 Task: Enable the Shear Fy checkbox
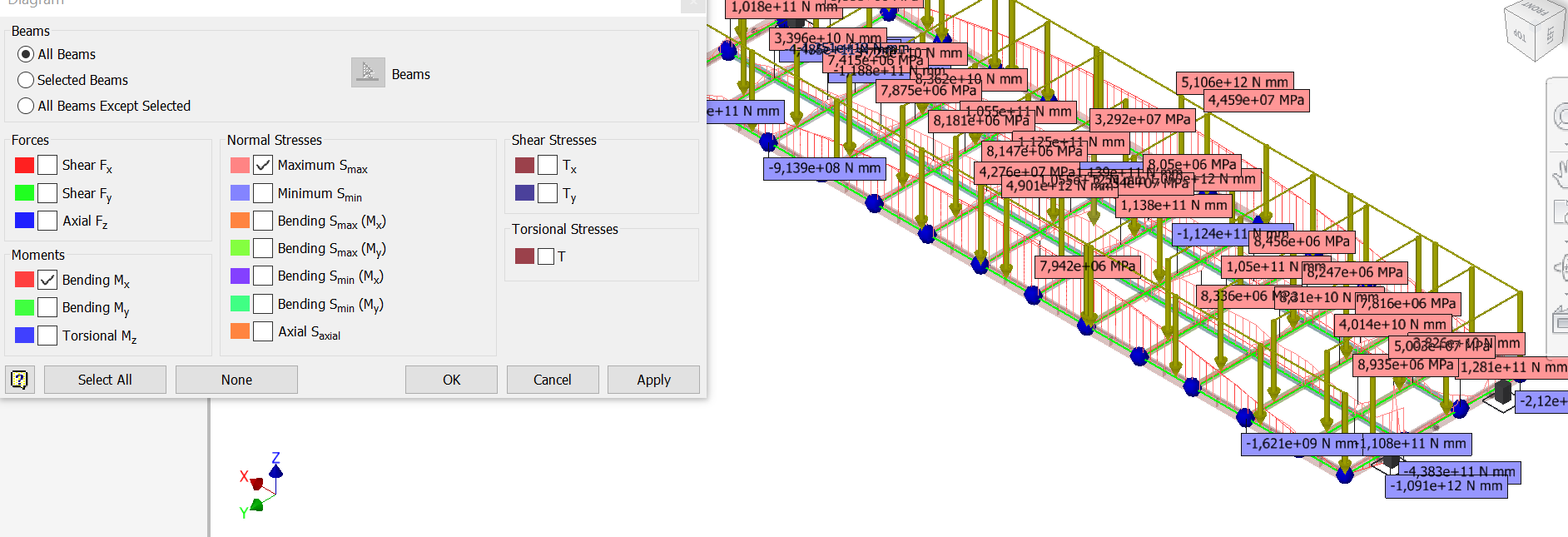pyautogui.click(x=47, y=193)
